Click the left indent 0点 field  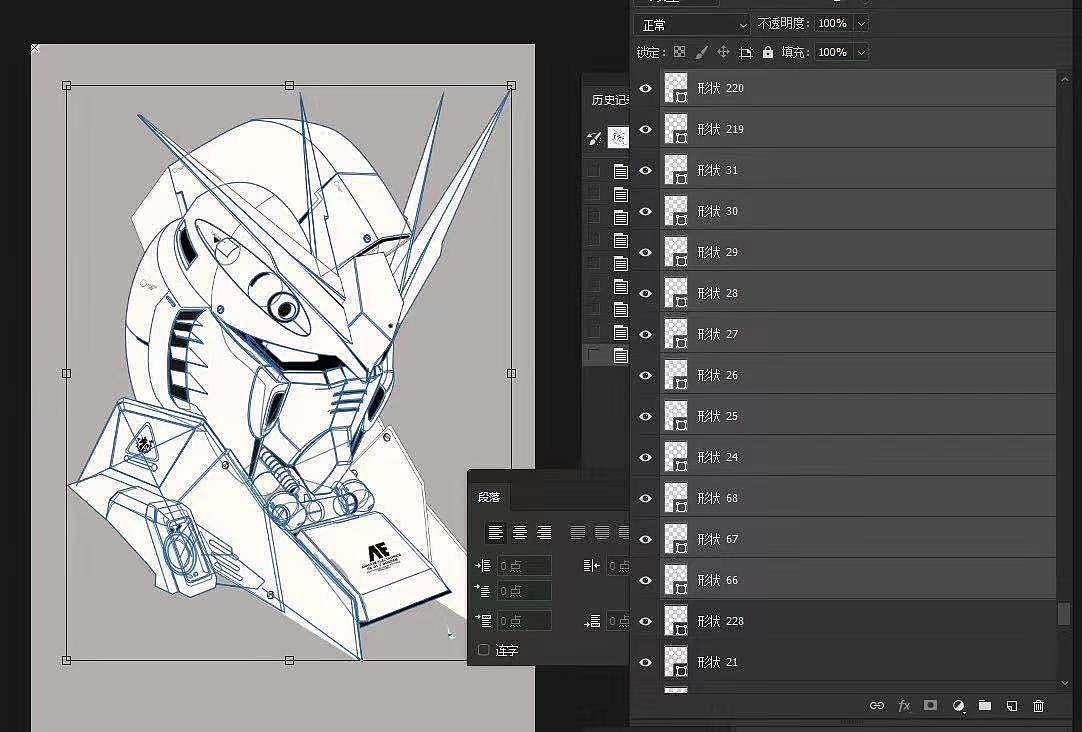tap(524, 566)
